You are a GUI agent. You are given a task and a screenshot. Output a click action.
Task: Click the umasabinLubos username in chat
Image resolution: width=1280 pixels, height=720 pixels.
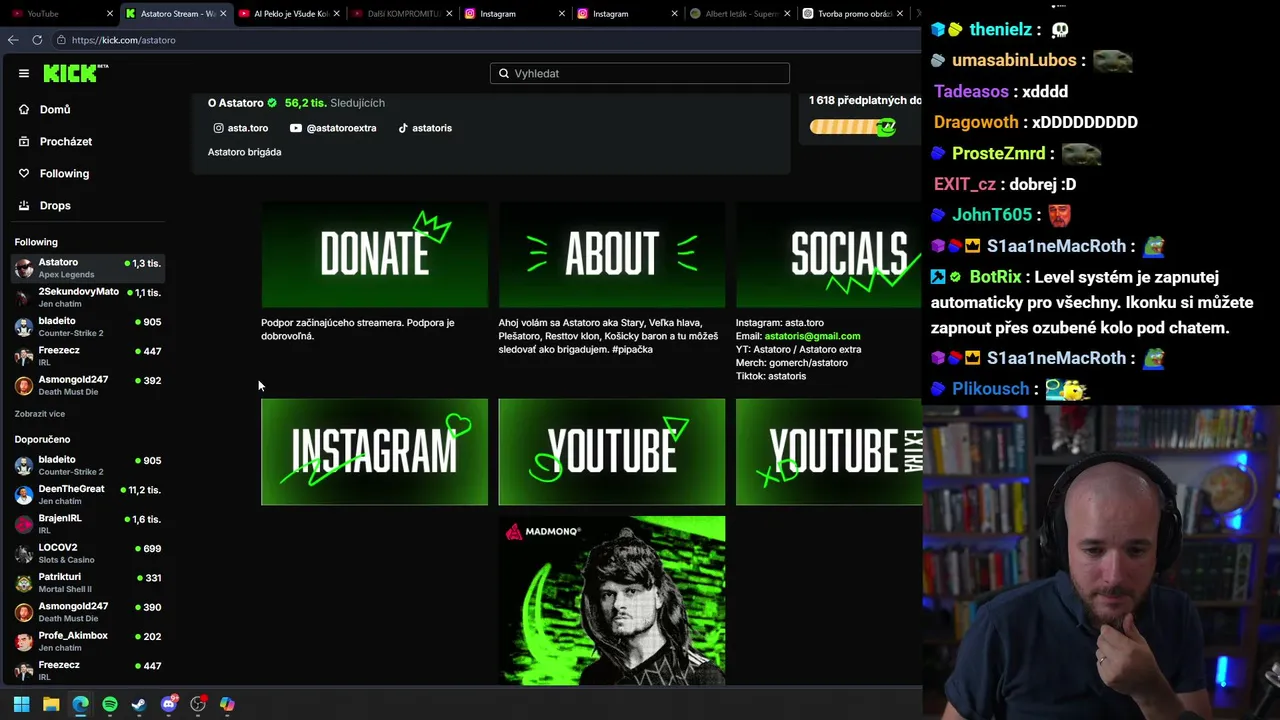[x=1014, y=61]
